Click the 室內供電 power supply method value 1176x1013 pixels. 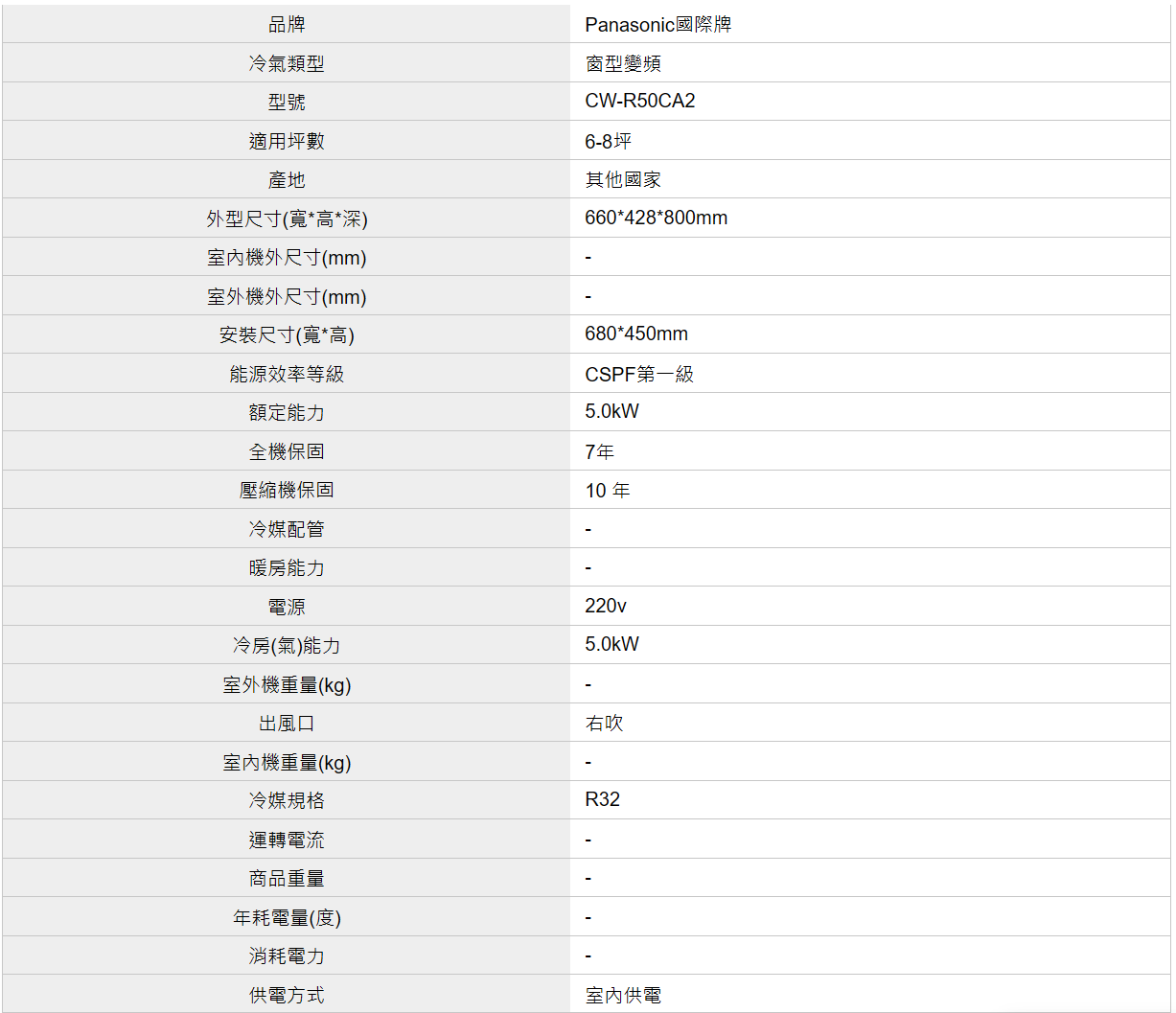coord(623,996)
